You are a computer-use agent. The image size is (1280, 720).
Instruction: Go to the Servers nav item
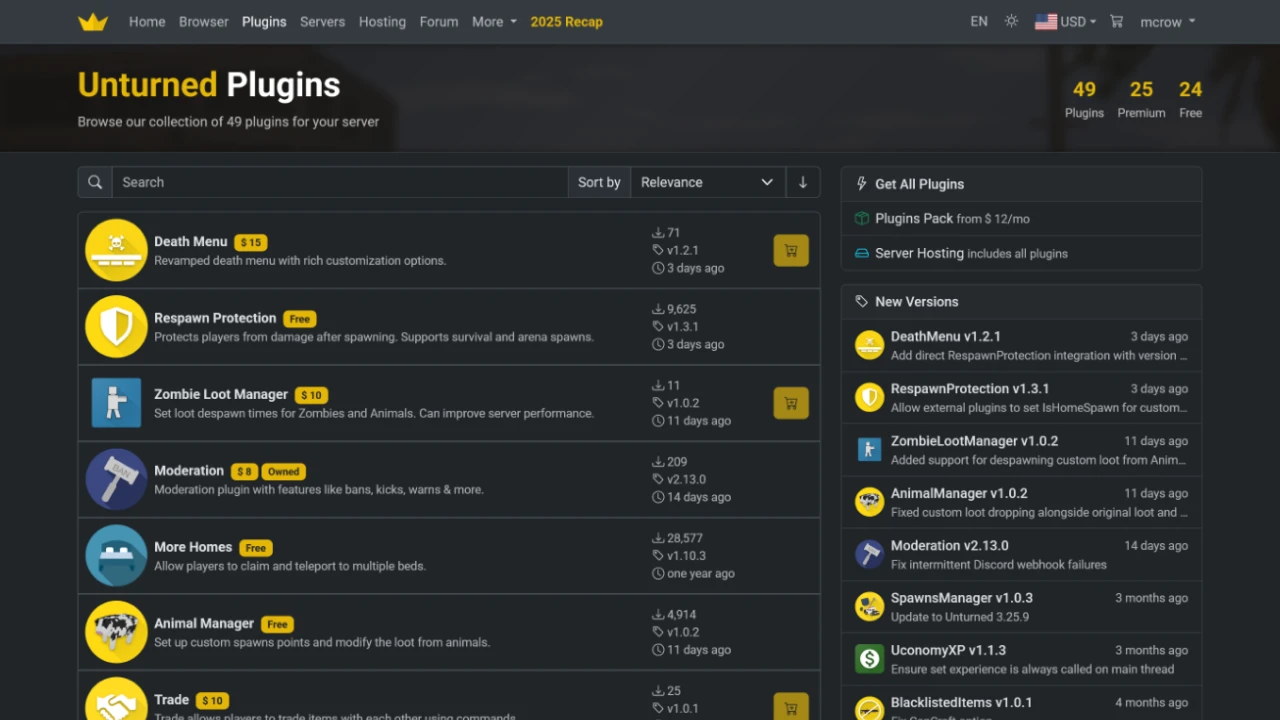[x=322, y=22]
